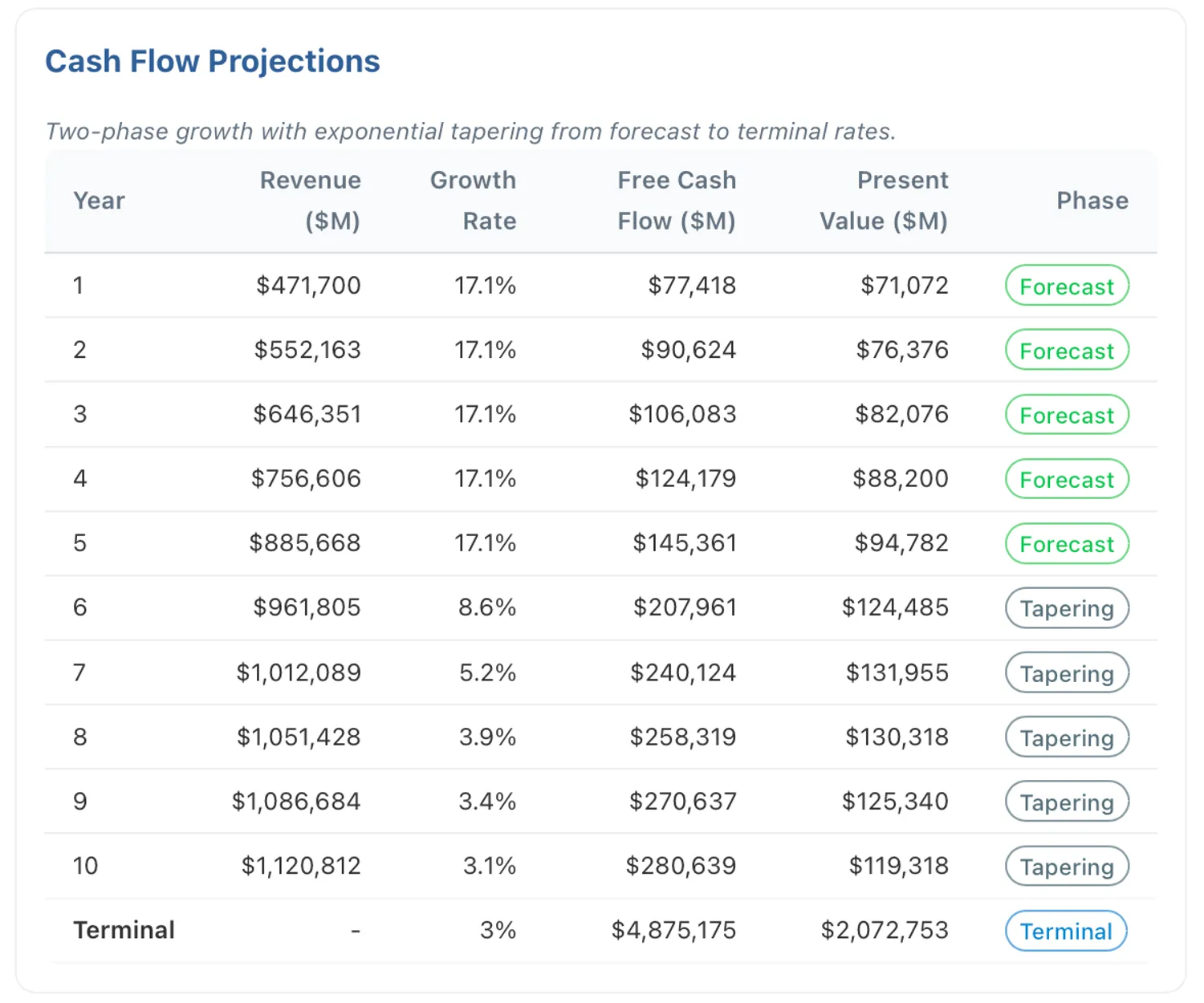Click the blue Terminal phase badge

(x=1066, y=931)
